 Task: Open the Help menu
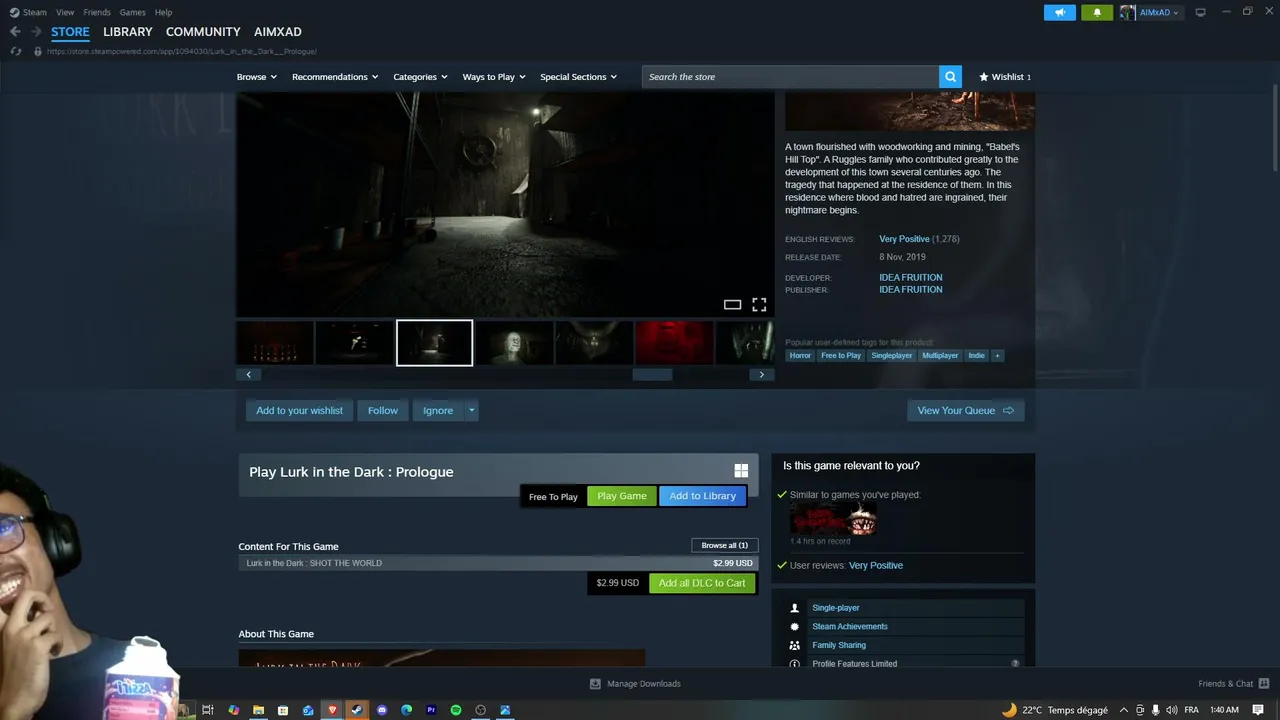[x=164, y=12]
